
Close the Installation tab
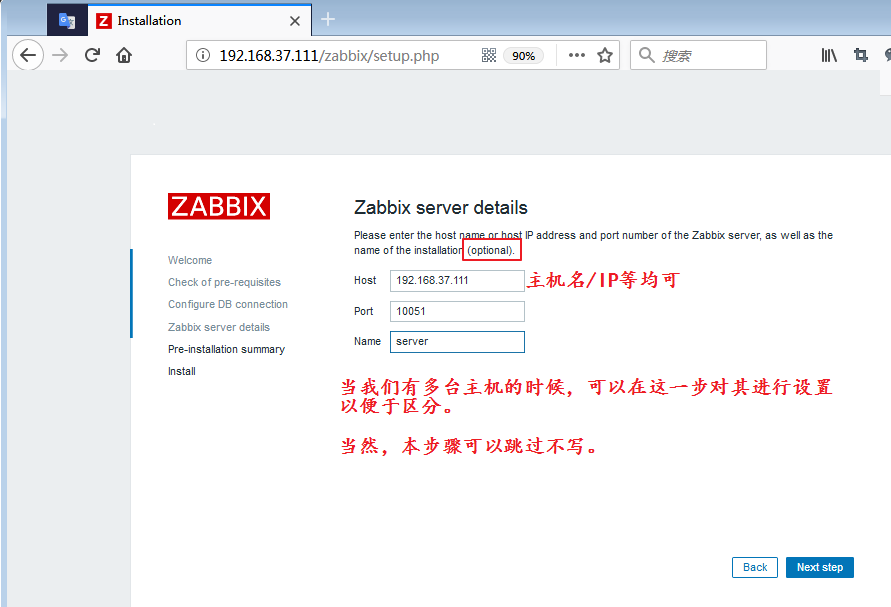(293, 20)
